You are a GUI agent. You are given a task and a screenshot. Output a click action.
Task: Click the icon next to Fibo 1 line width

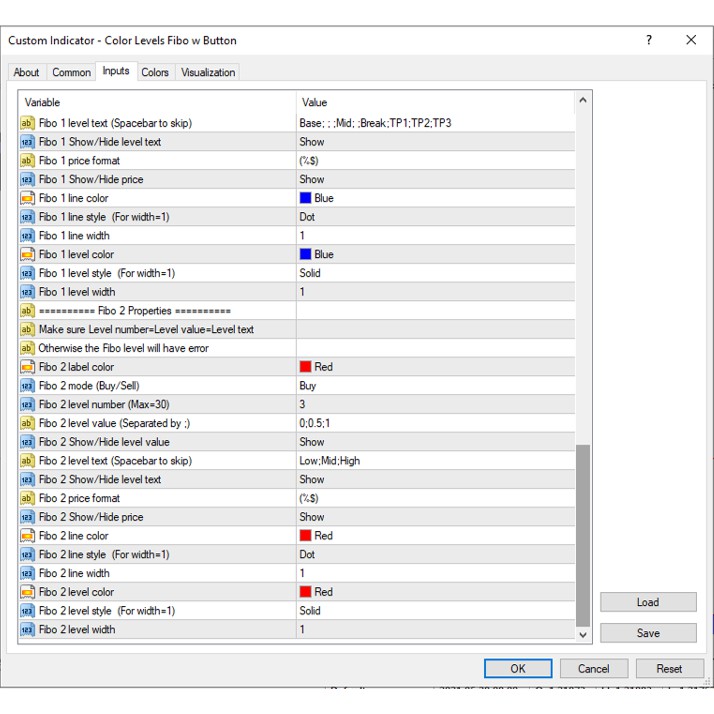pos(27,236)
